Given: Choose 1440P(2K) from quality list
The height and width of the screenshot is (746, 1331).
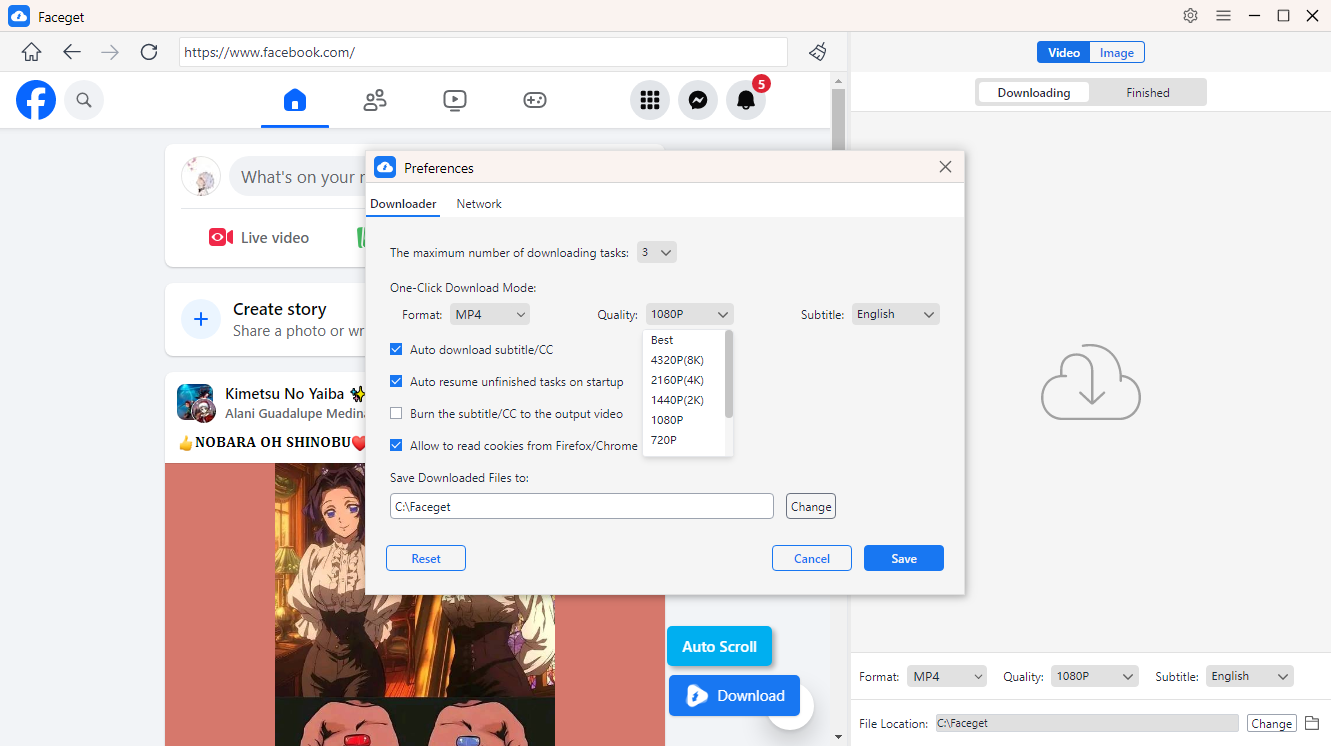Looking at the screenshot, I should tap(684, 400).
